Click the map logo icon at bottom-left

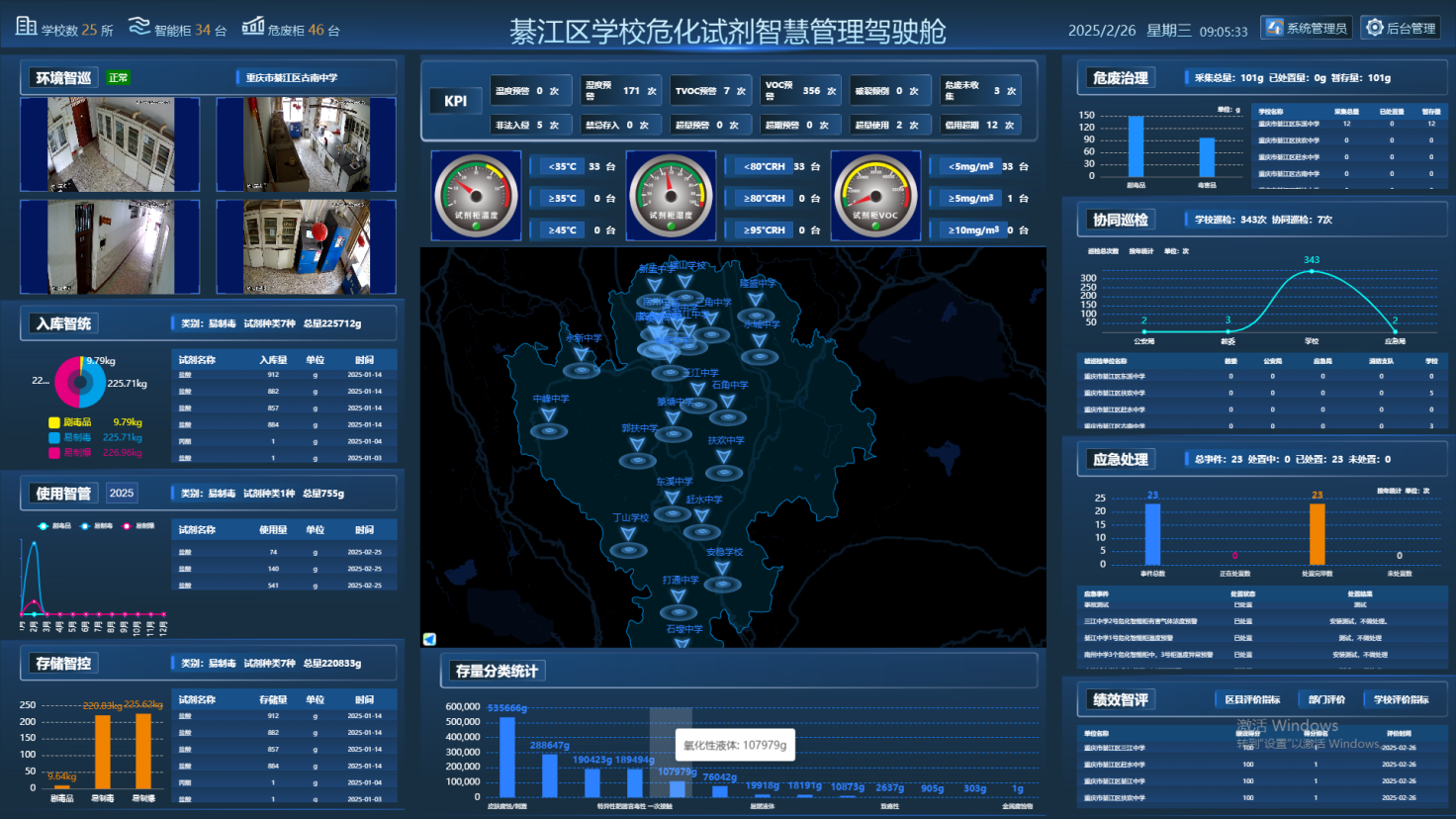(429, 639)
